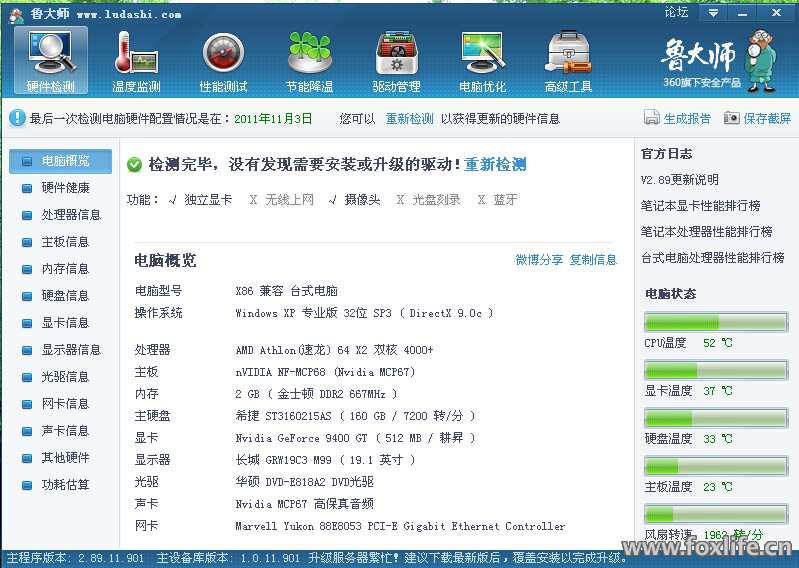Open the title bar dropdown menu arrow
Image resolution: width=799 pixels, height=568 pixels.
713,13
